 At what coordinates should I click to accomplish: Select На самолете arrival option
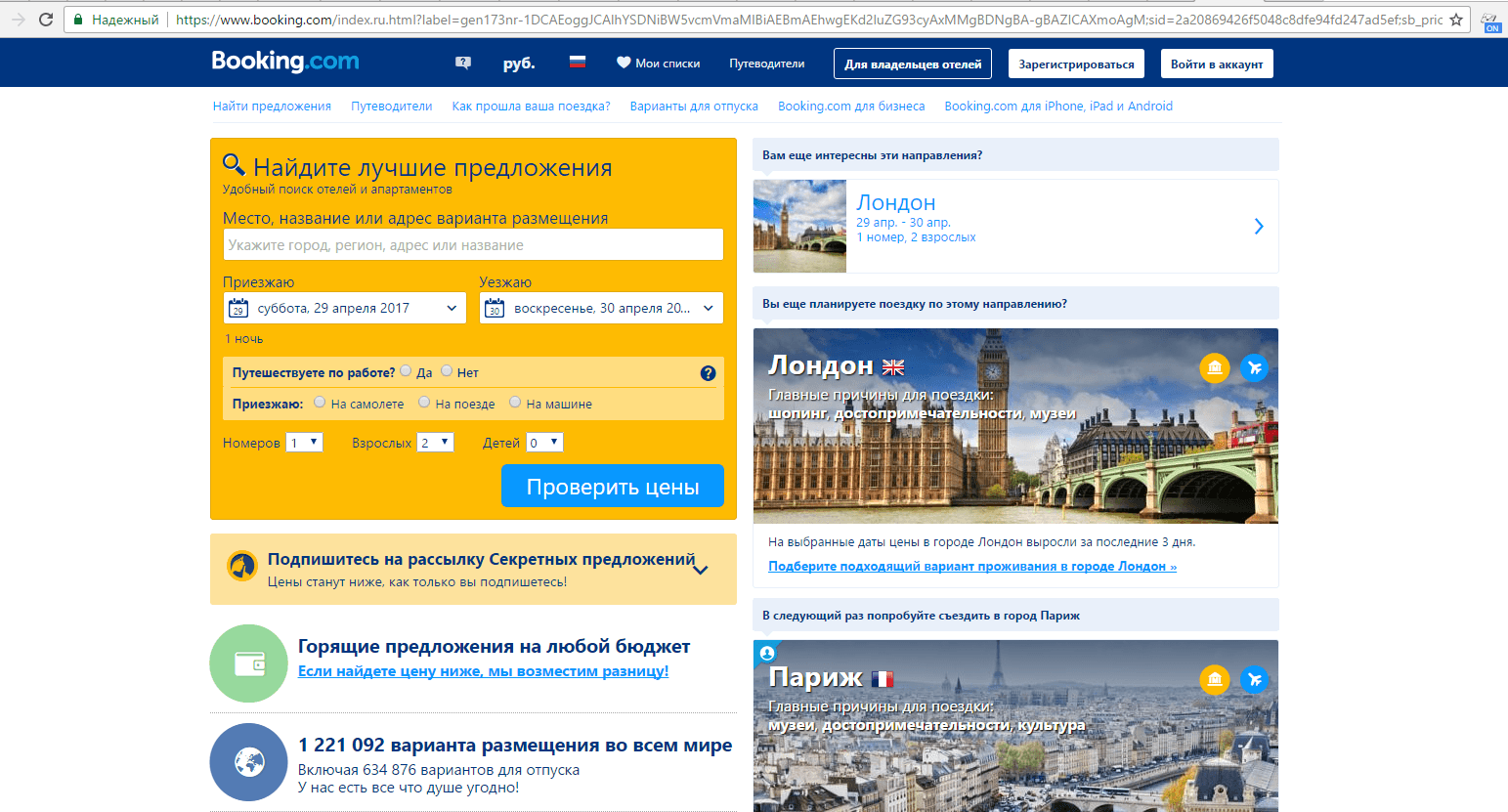320,403
